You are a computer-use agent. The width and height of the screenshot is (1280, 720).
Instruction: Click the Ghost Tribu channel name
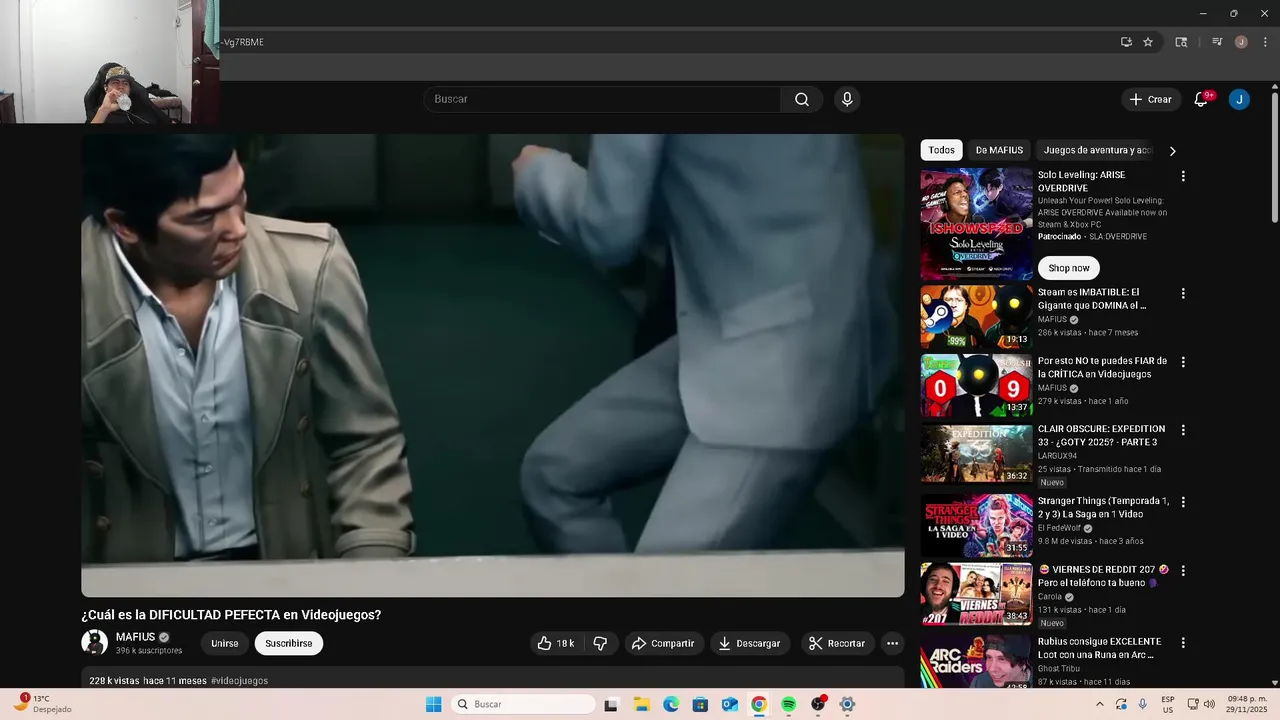pyautogui.click(x=1058, y=668)
